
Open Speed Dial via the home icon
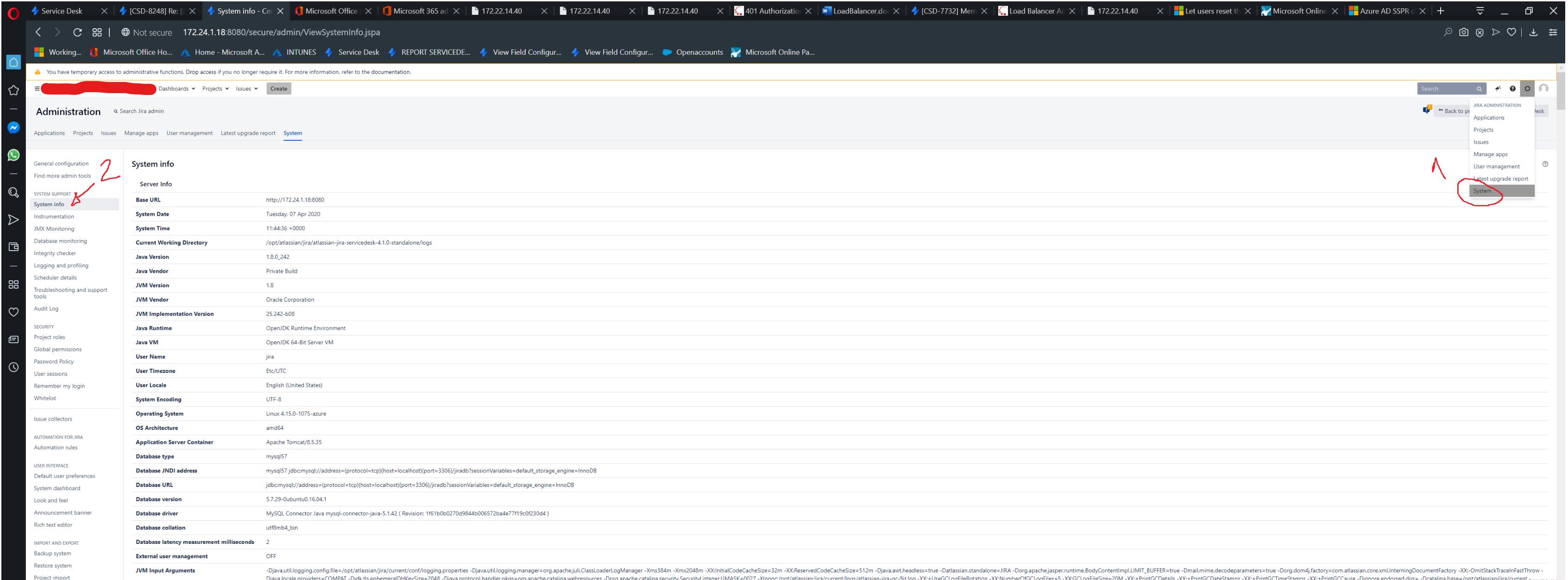[13, 62]
